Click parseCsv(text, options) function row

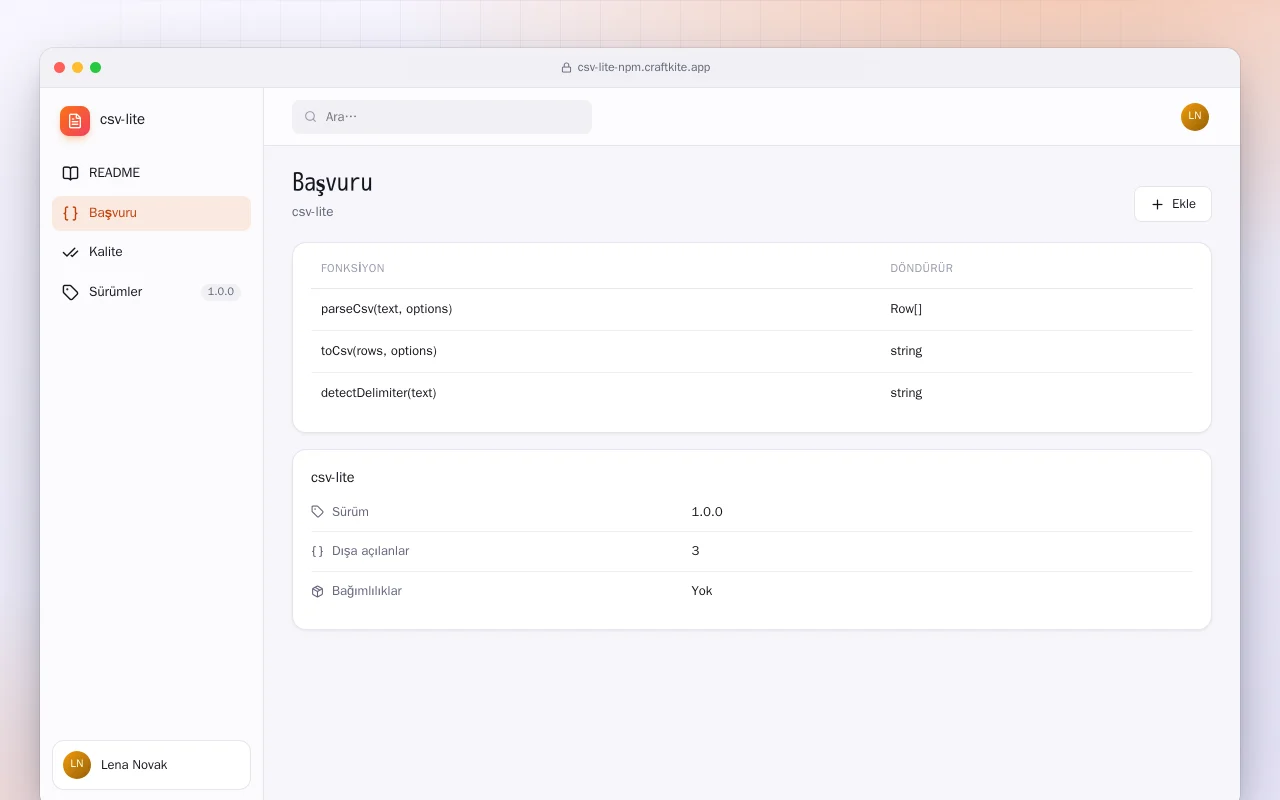coord(752,310)
